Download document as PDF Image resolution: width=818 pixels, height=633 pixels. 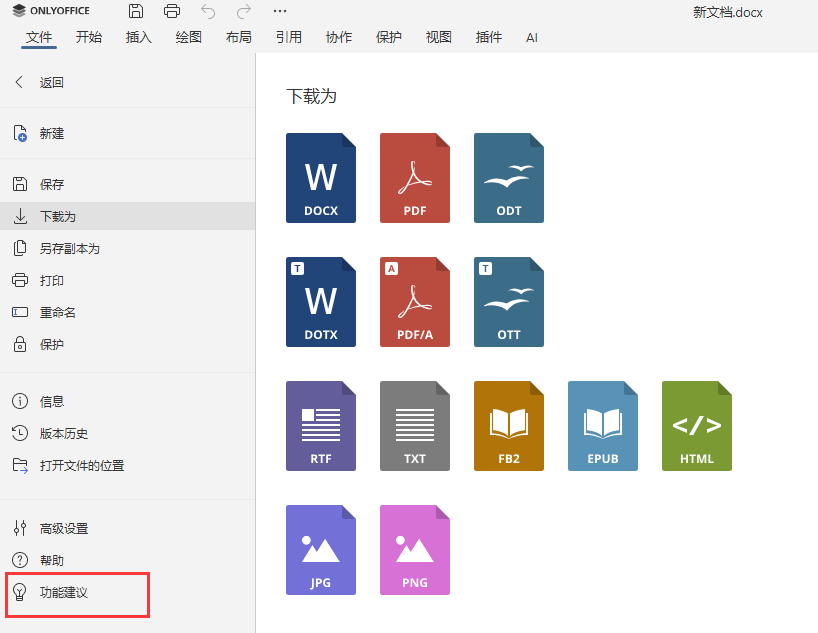(415, 178)
